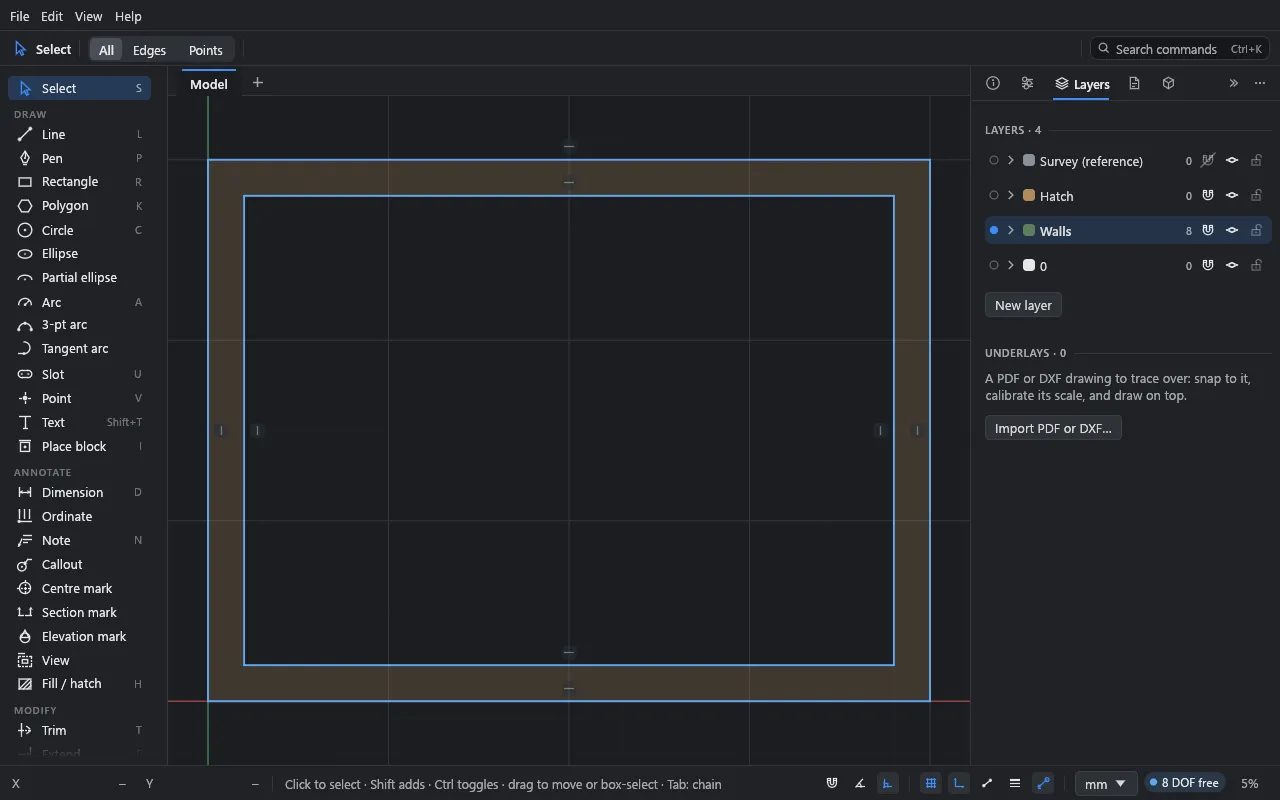Select the 3-pt arc tool
Screen dimensions: 1280x800
point(80,325)
